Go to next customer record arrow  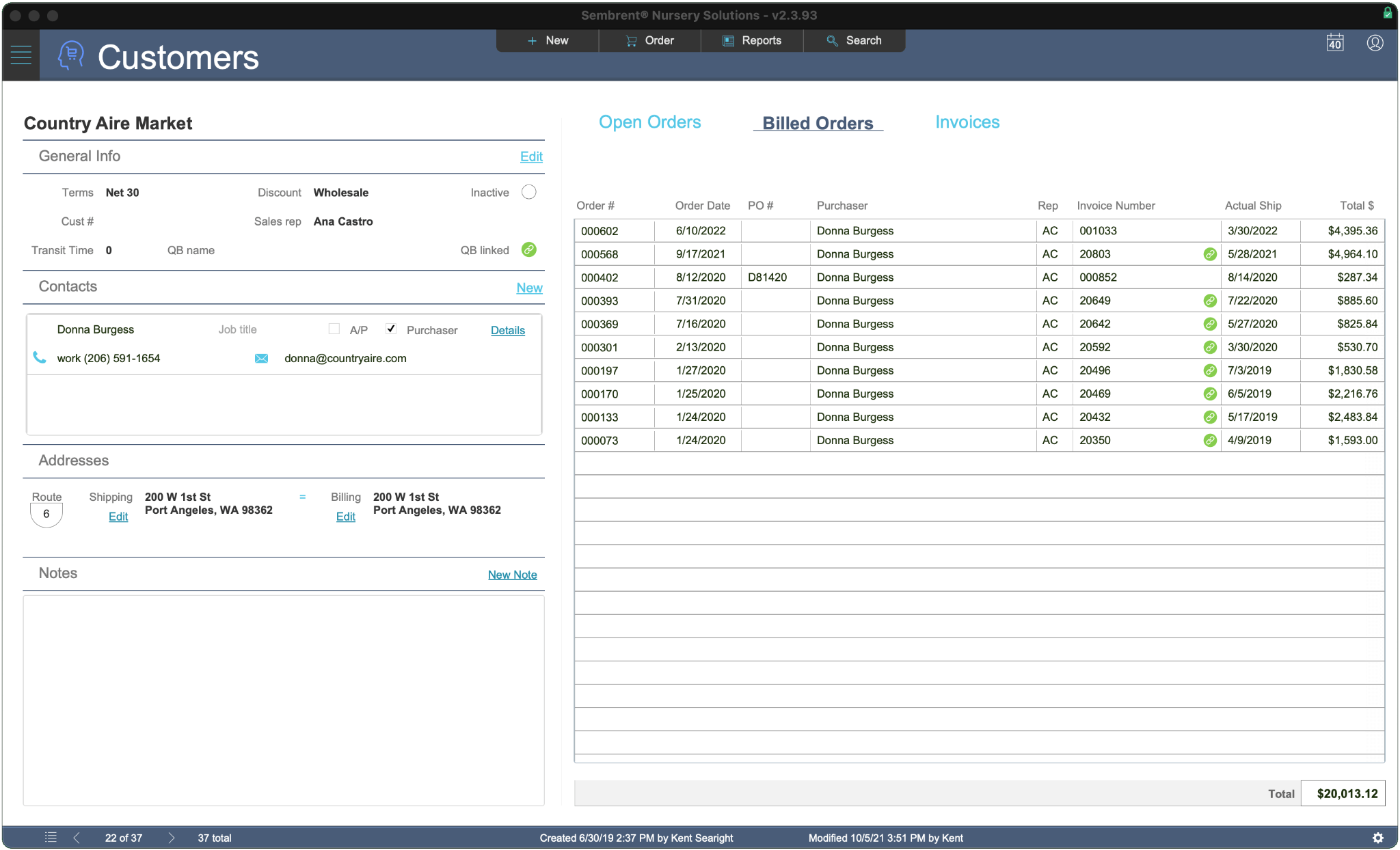[x=171, y=837]
